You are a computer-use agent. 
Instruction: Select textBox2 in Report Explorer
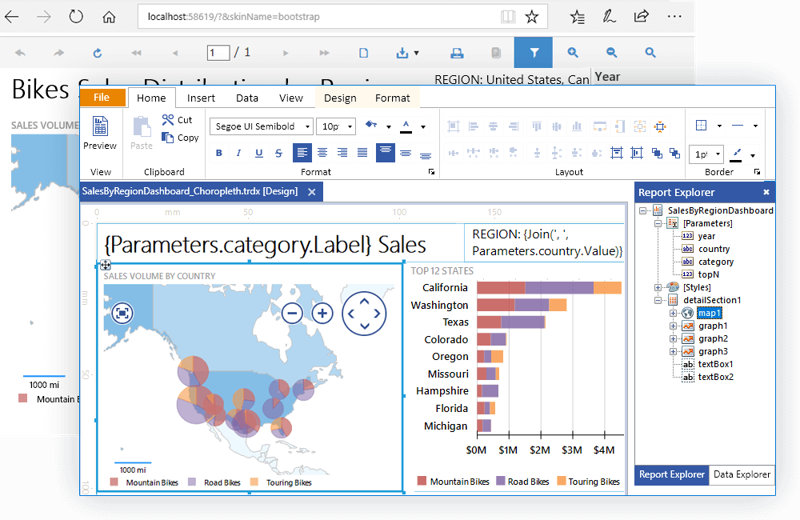coord(715,377)
